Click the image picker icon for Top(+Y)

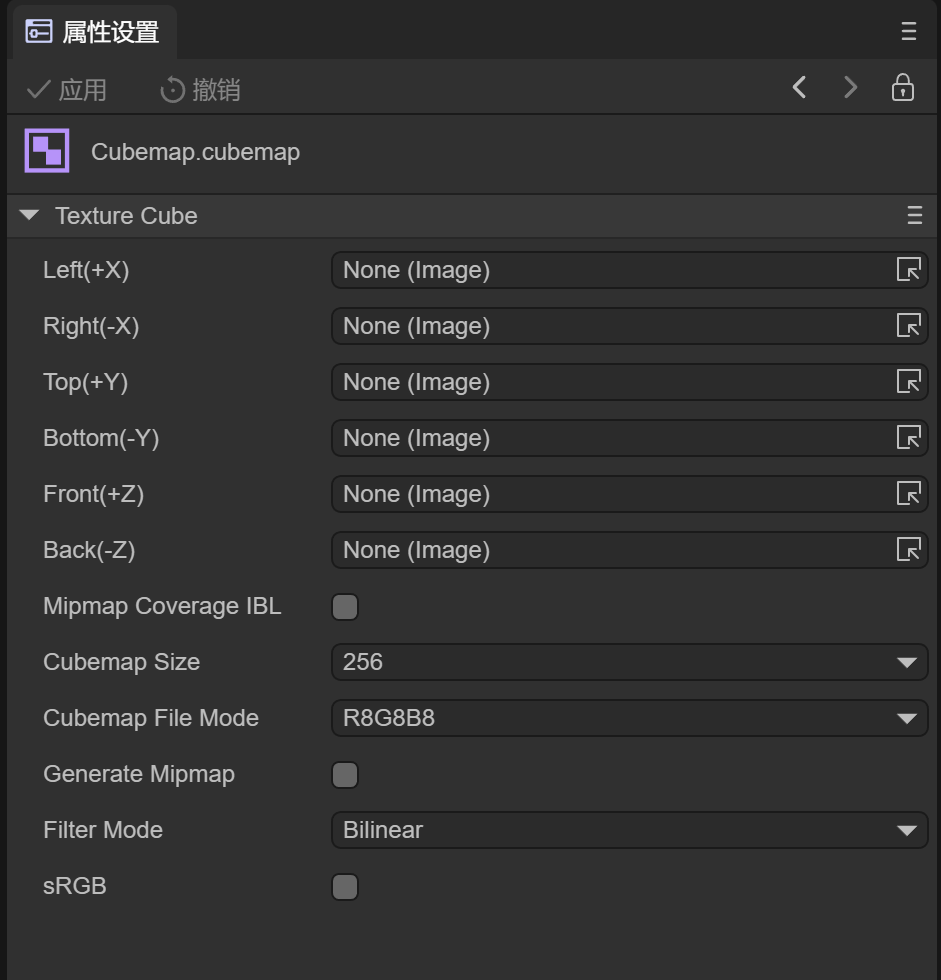tap(908, 382)
